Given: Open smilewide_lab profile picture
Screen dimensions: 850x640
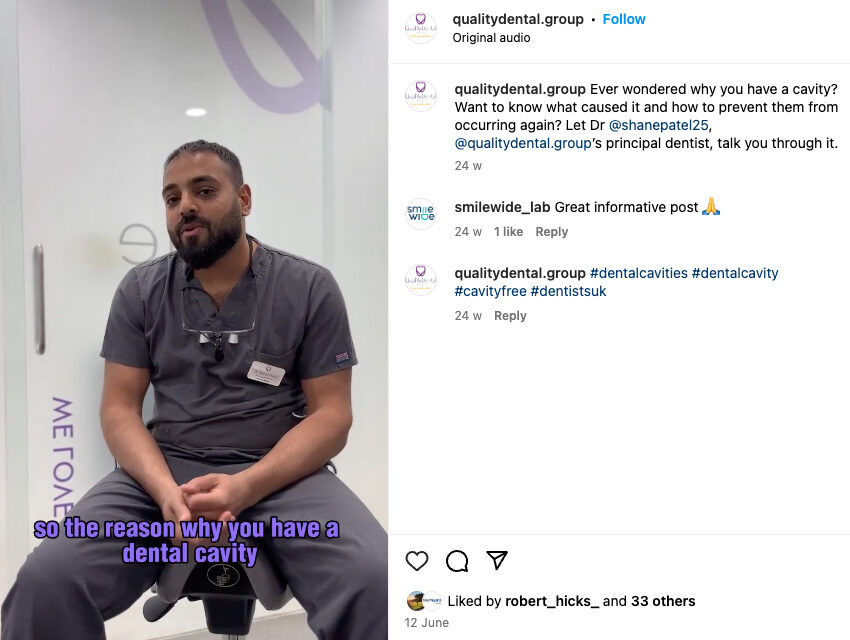Looking at the screenshot, I should tap(421, 214).
